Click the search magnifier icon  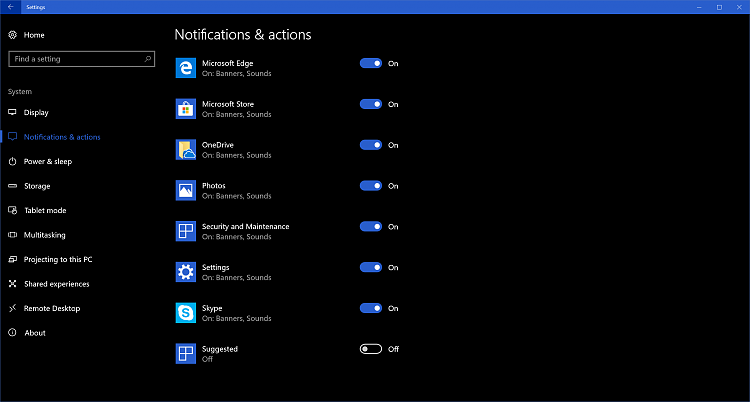148,59
